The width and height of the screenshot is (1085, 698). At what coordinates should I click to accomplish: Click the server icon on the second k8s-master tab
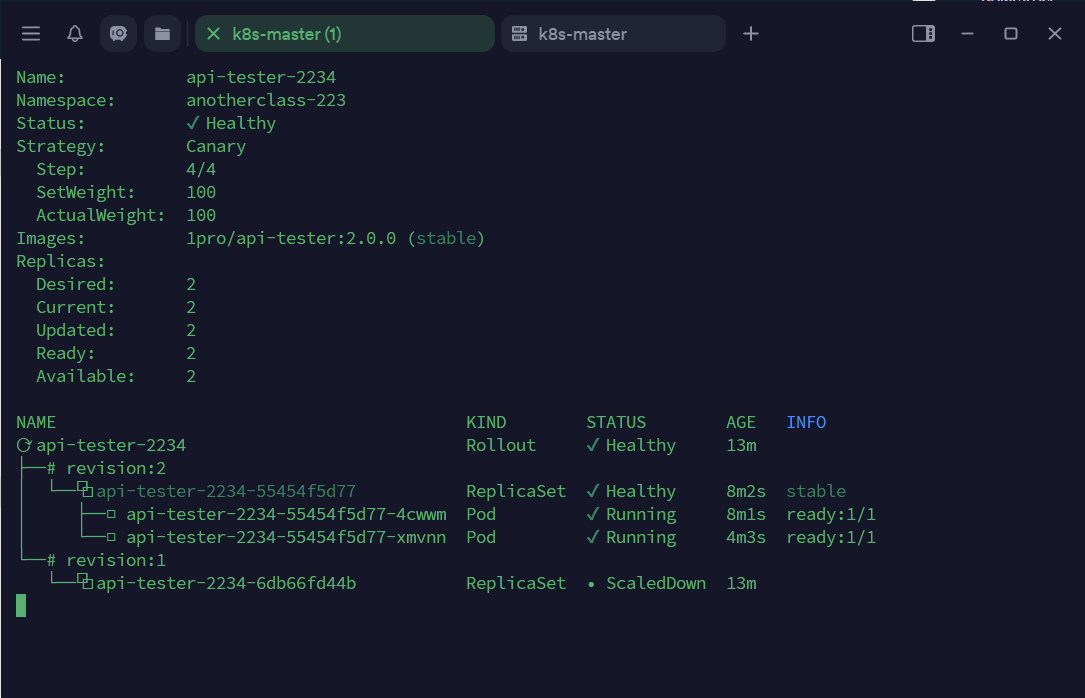pos(519,34)
